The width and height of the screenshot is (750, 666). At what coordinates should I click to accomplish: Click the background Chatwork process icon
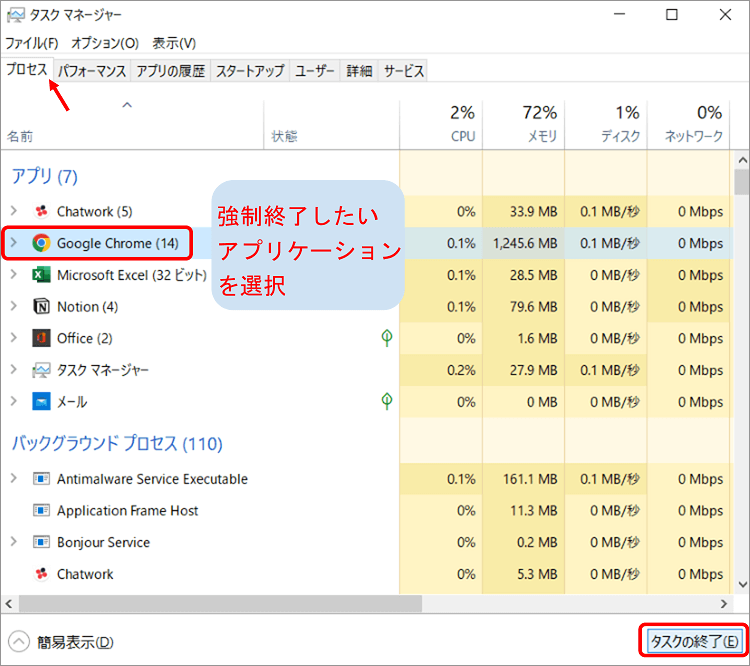pyautogui.click(x=42, y=574)
